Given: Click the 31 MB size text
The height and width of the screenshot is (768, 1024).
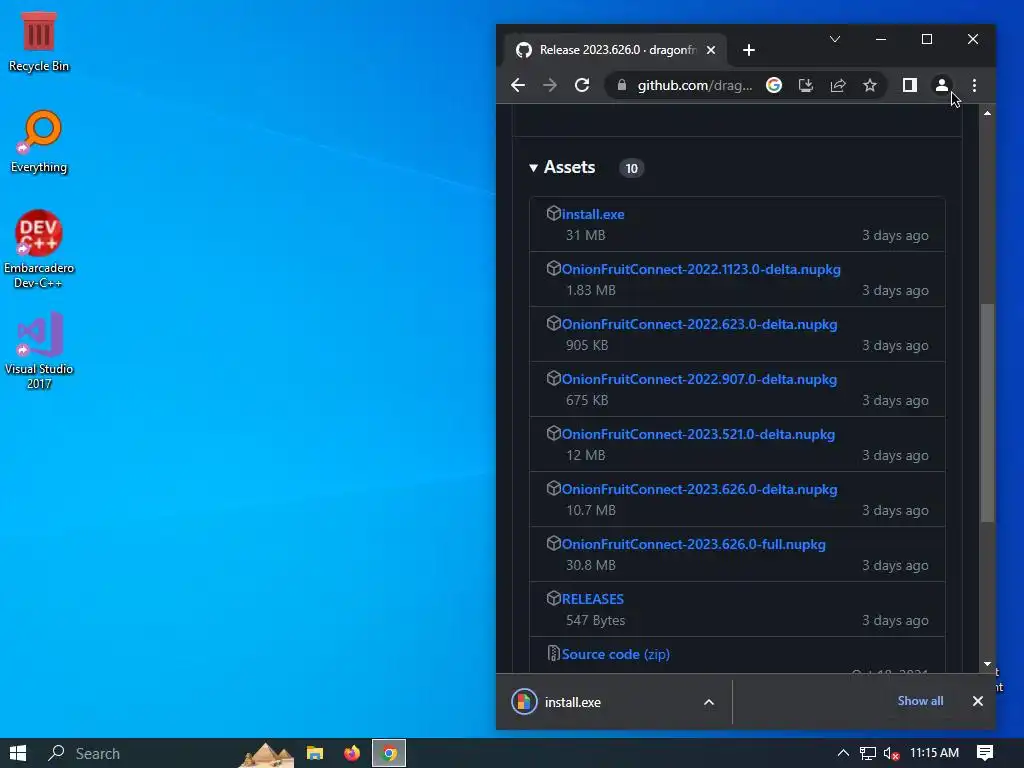Looking at the screenshot, I should (x=585, y=235).
